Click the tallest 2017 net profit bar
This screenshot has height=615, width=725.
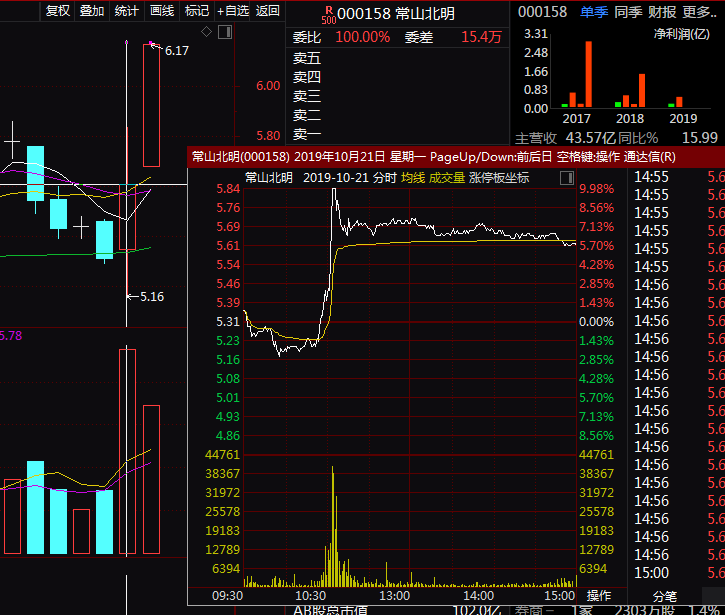[589, 74]
